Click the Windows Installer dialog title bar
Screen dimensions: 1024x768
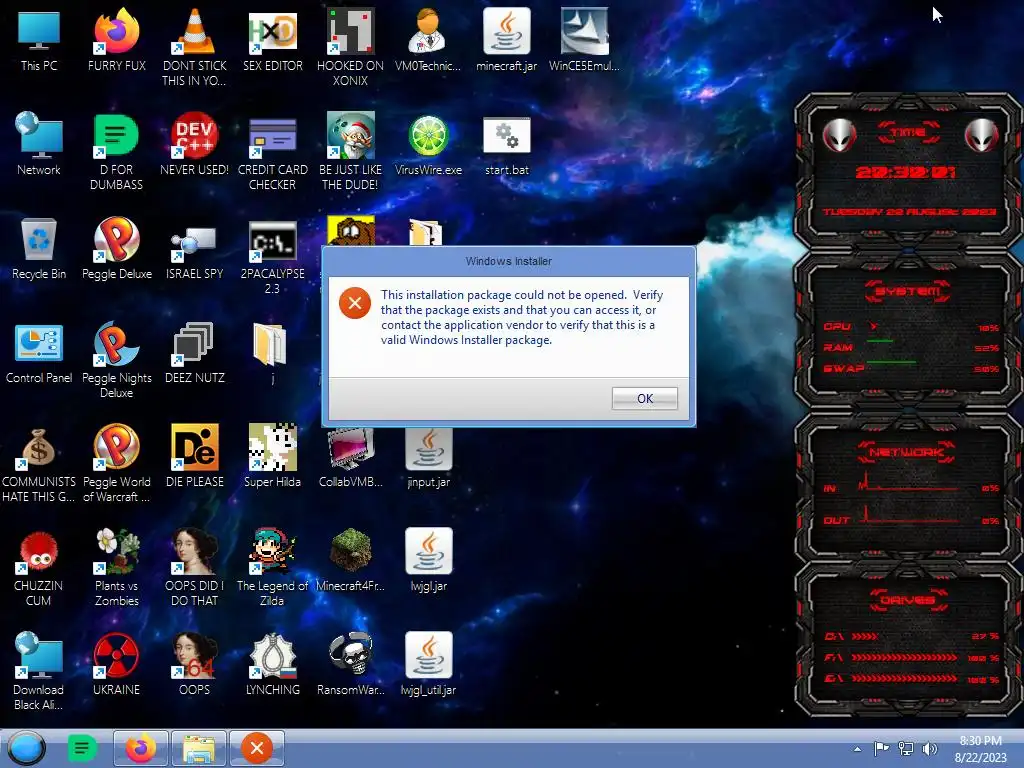pyautogui.click(x=508, y=261)
